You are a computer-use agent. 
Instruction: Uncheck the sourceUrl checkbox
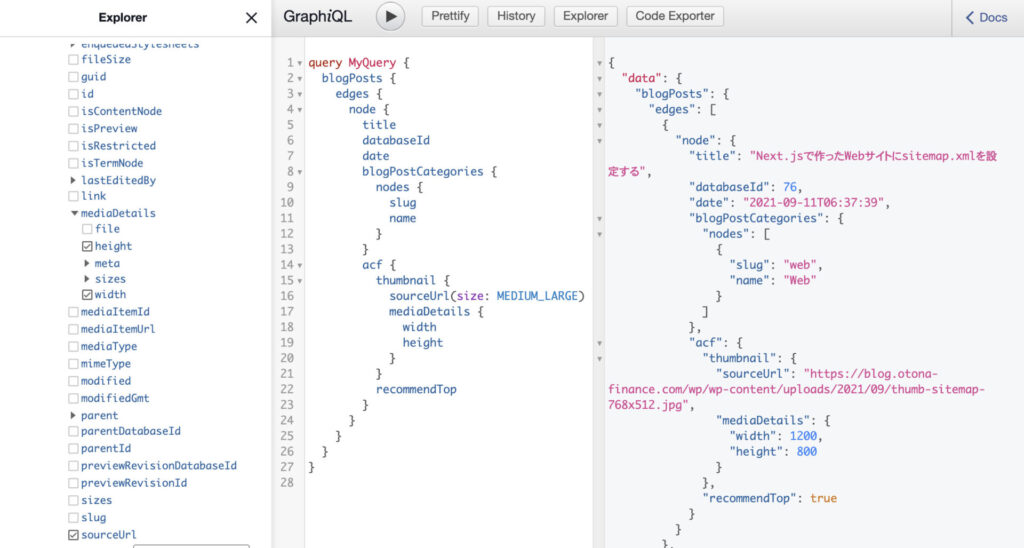click(x=73, y=535)
